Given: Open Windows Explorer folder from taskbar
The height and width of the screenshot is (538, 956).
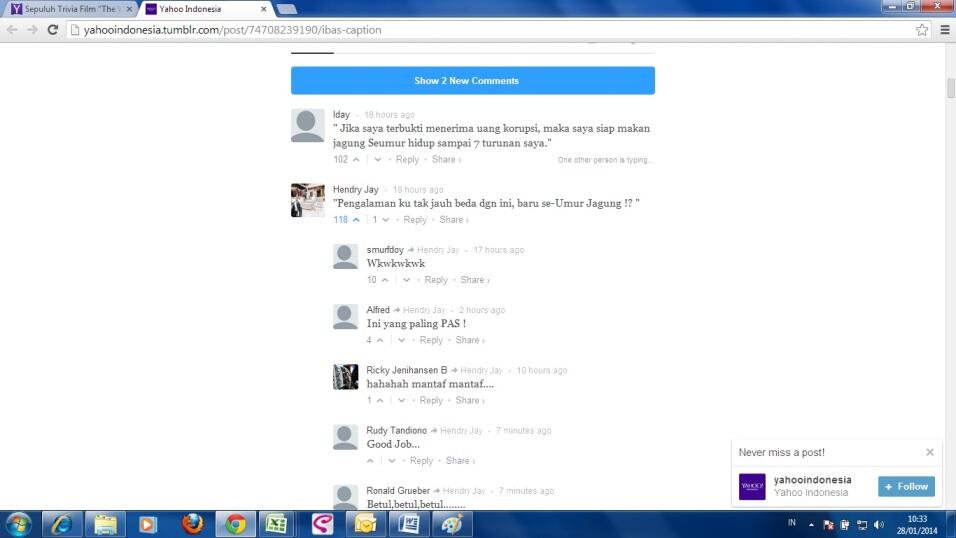Looking at the screenshot, I should [105, 525].
